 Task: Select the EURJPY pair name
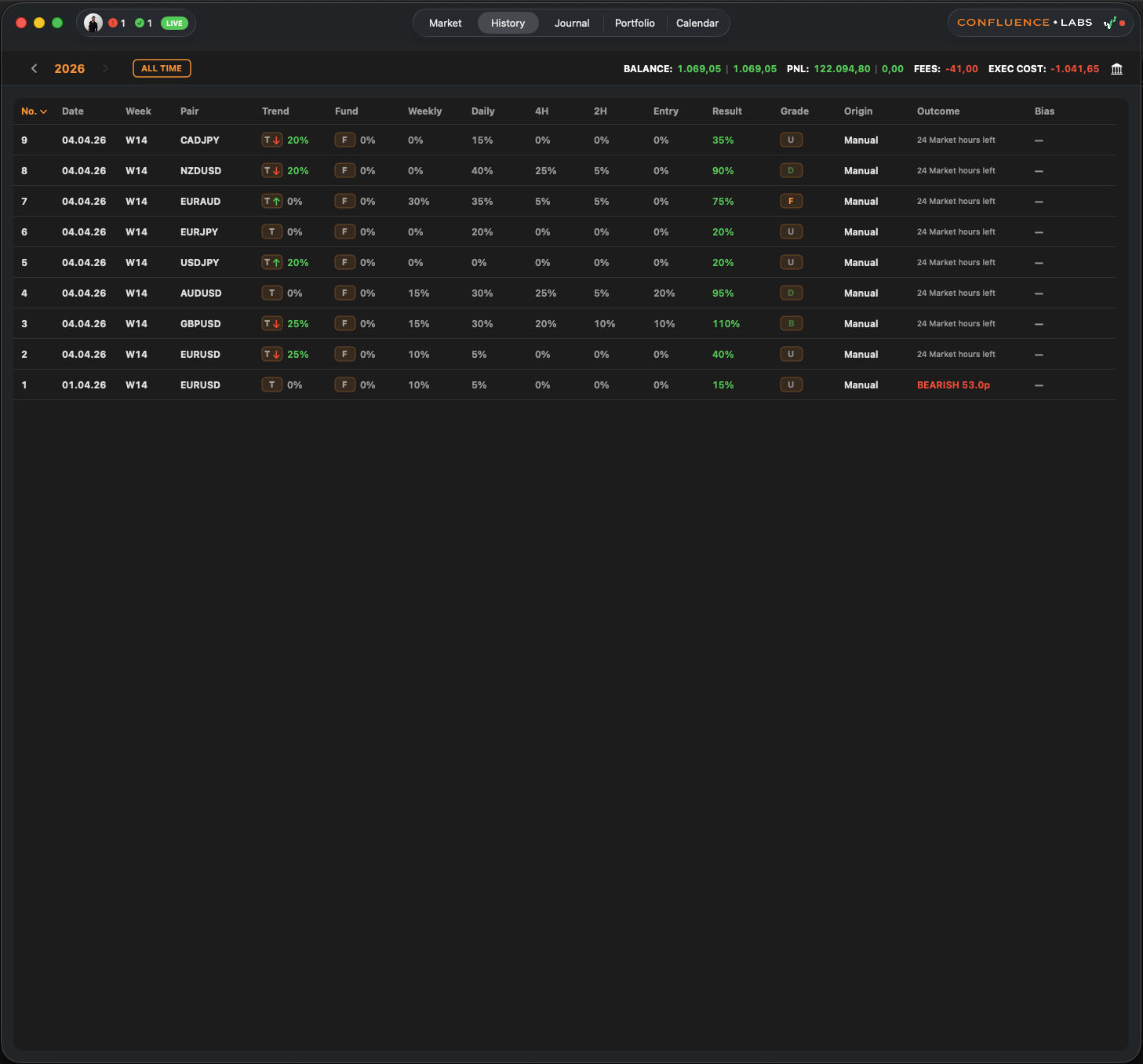(x=199, y=232)
